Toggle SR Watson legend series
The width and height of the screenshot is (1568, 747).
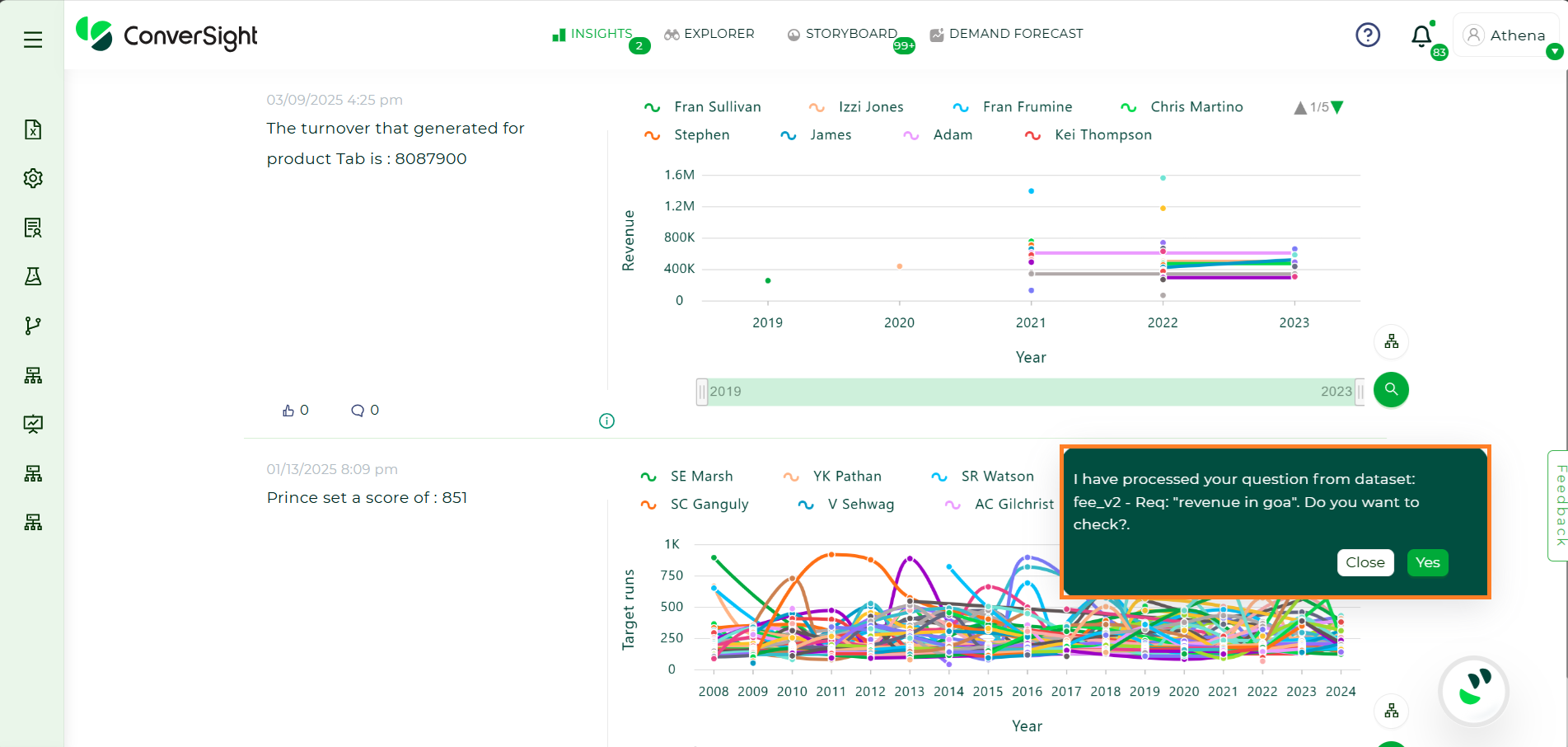point(982,477)
